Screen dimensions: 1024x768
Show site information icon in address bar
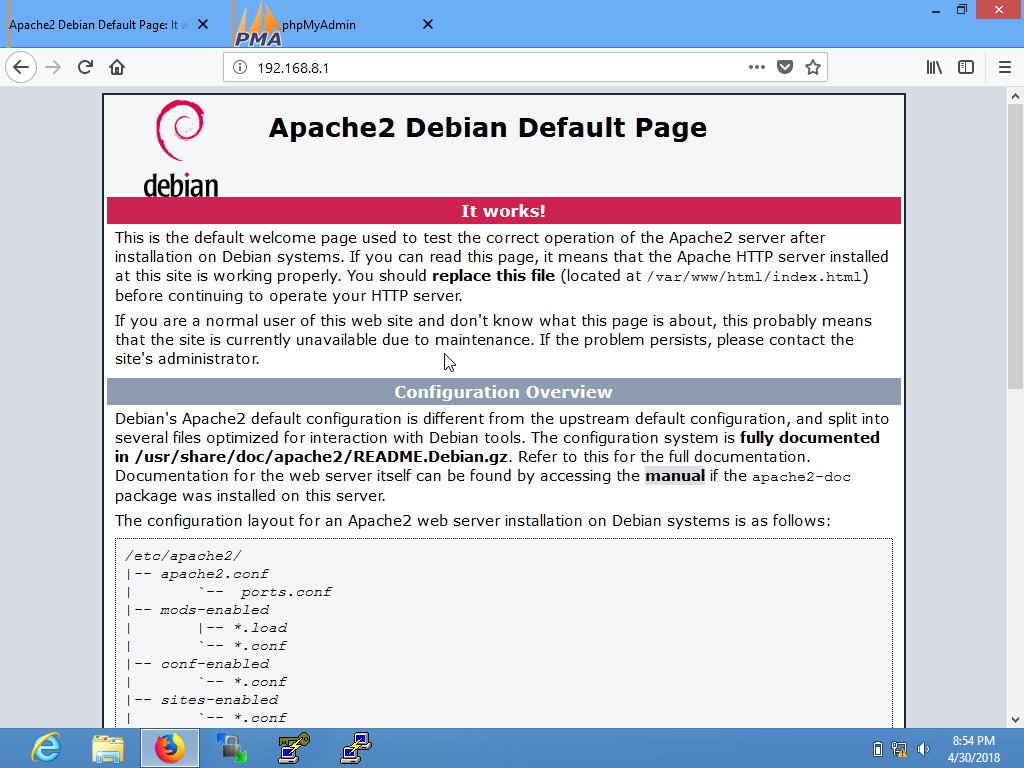[x=240, y=67]
